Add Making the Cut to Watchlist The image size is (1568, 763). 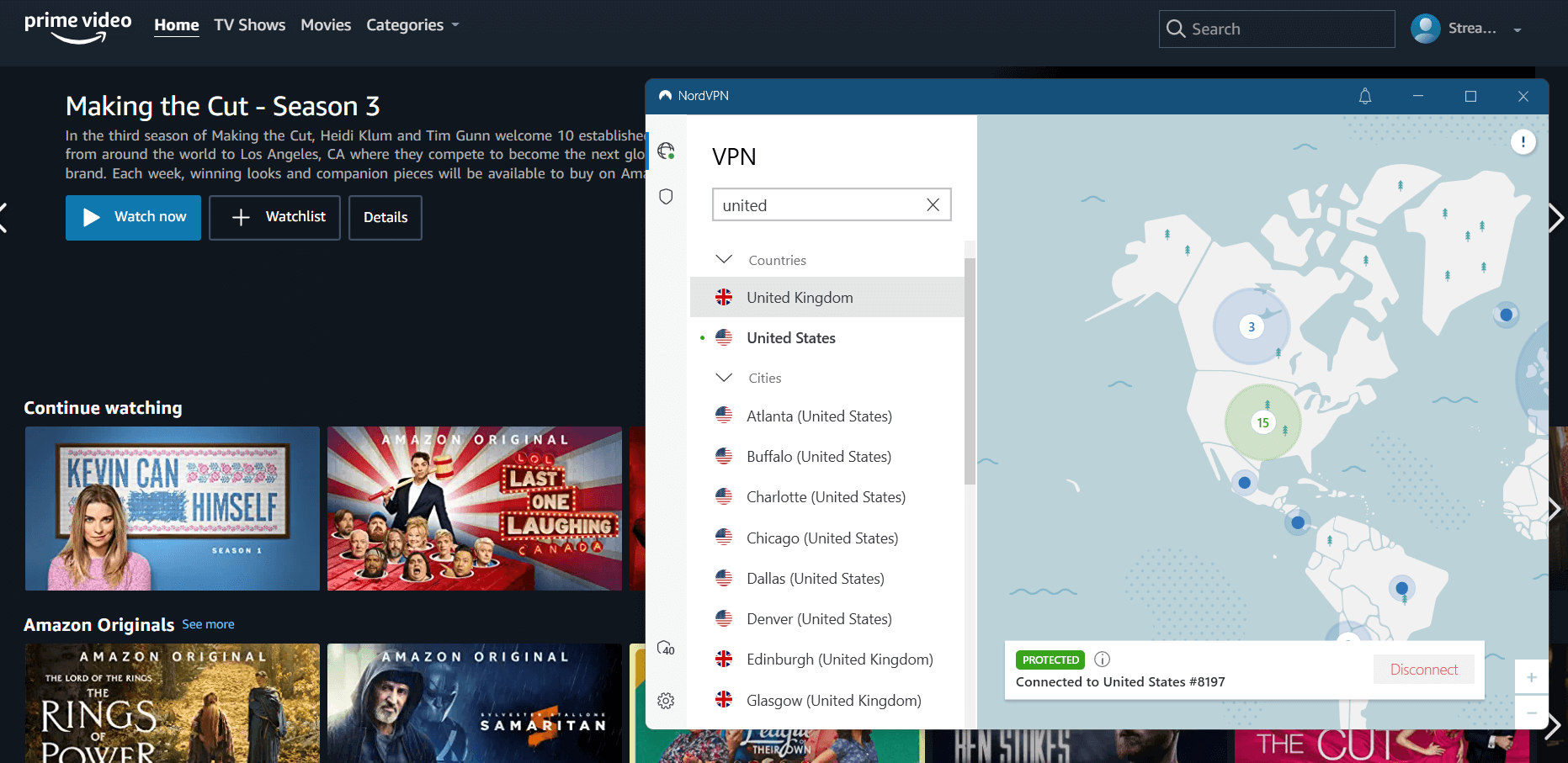274,217
